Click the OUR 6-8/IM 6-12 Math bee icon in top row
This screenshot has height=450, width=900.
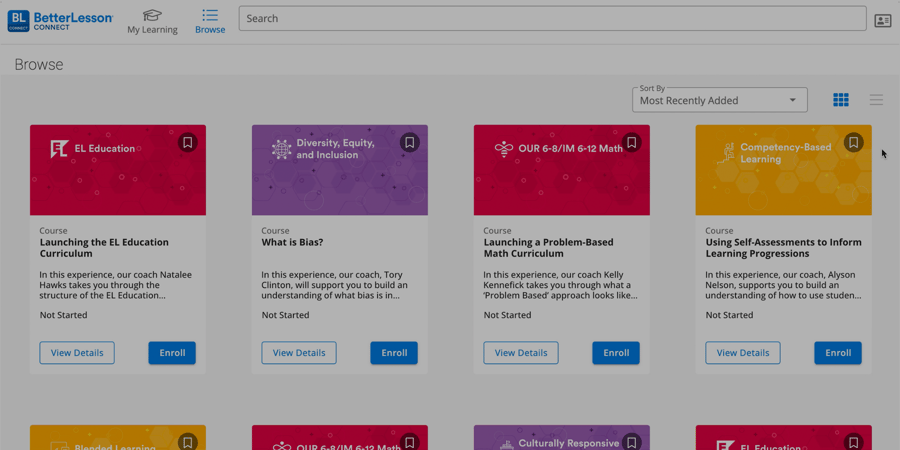tap(504, 149)
